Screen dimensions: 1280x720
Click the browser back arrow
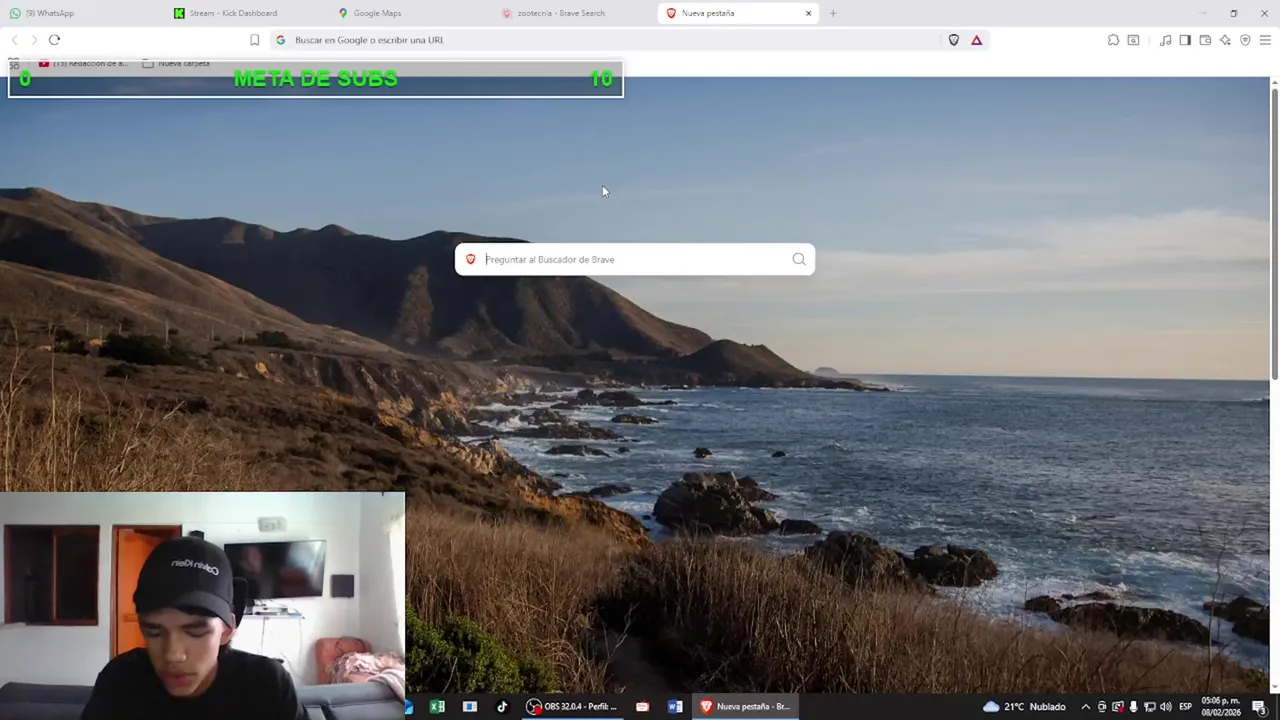(x=14, y=40)
